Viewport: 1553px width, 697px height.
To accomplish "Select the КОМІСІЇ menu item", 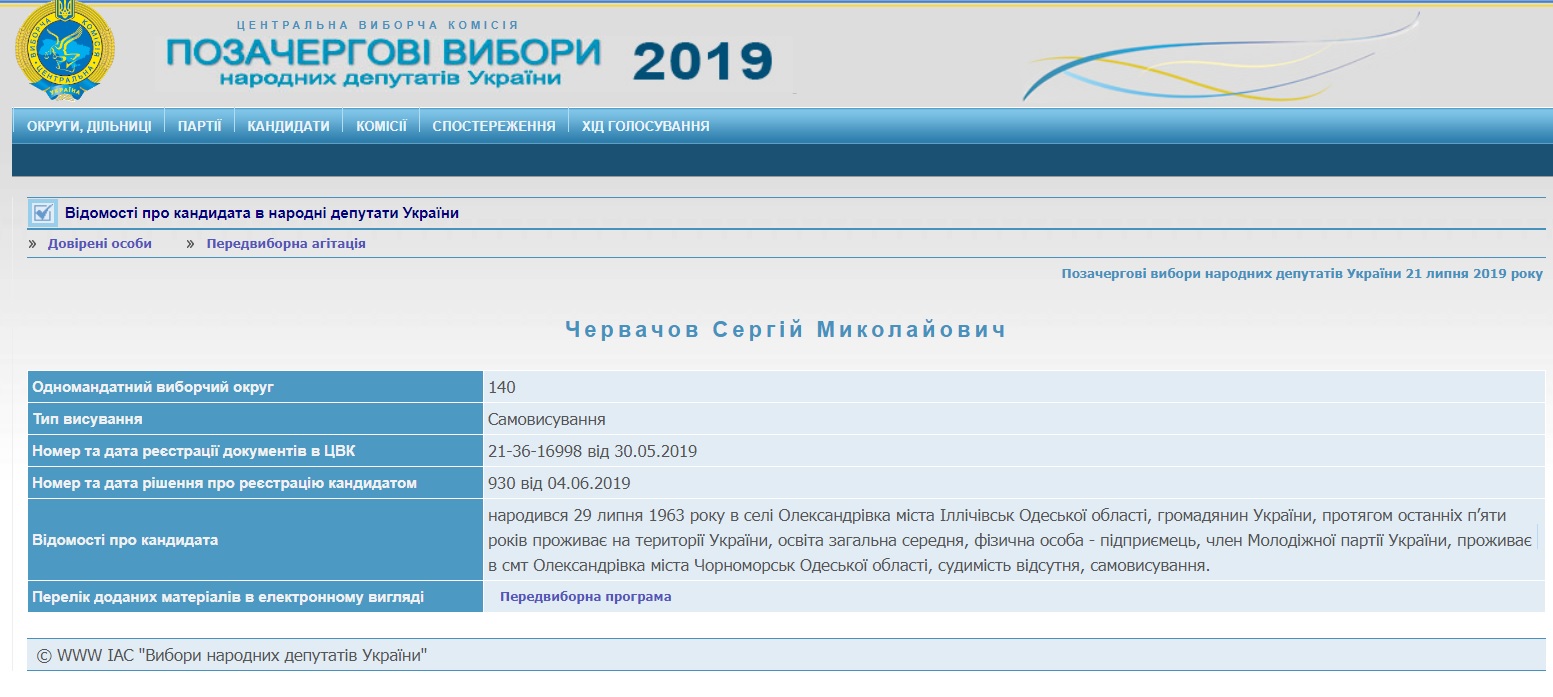I will 381,126.
